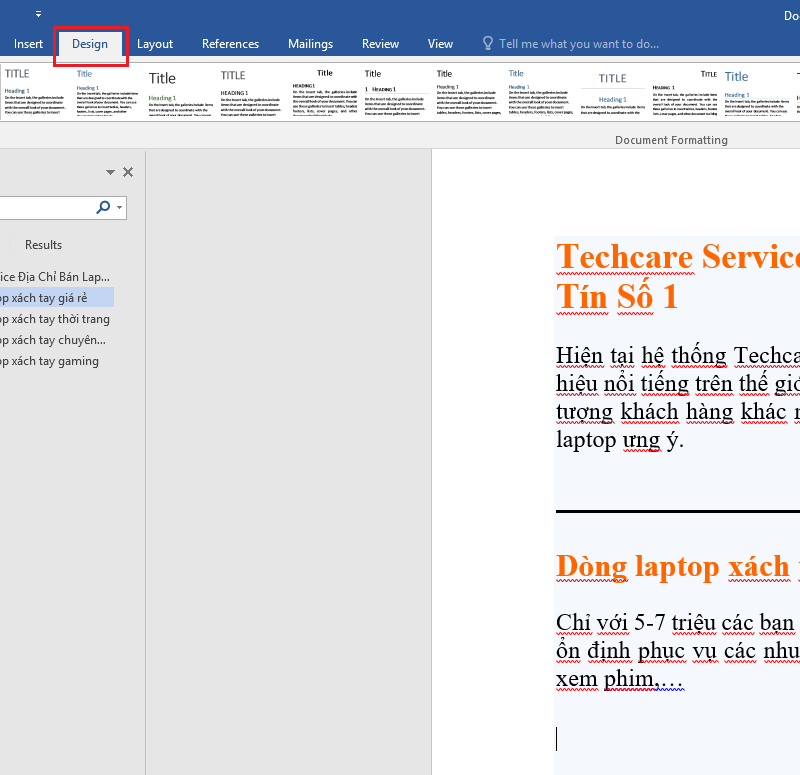This screenshot has height=775, width=800.
Task: Open the search options dropdown beside the magnifier
Action: (119, 208)
